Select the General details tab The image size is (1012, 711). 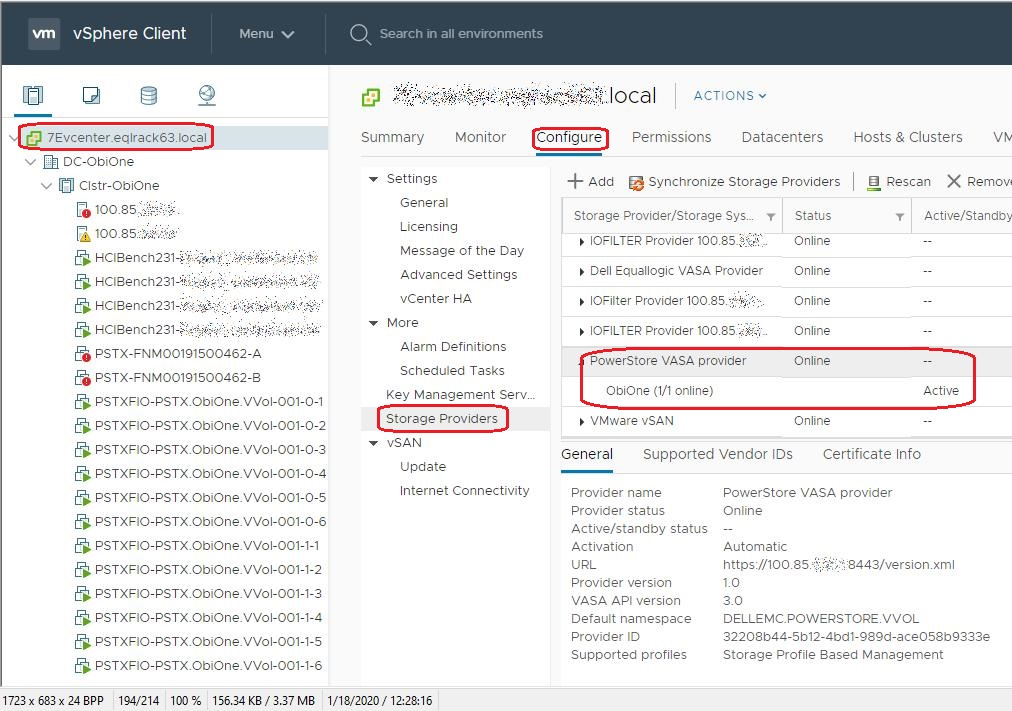click(x=587, y=454)
